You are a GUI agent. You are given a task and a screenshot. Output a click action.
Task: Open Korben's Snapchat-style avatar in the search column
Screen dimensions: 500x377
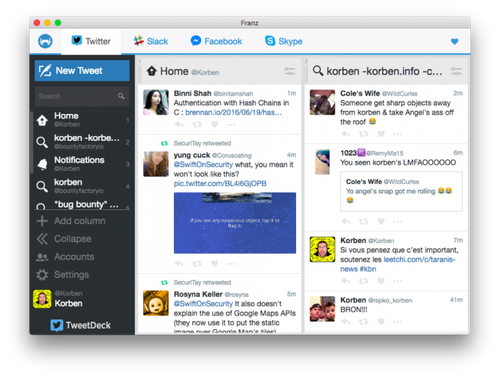pyautogui.click(x=322, y=249)
